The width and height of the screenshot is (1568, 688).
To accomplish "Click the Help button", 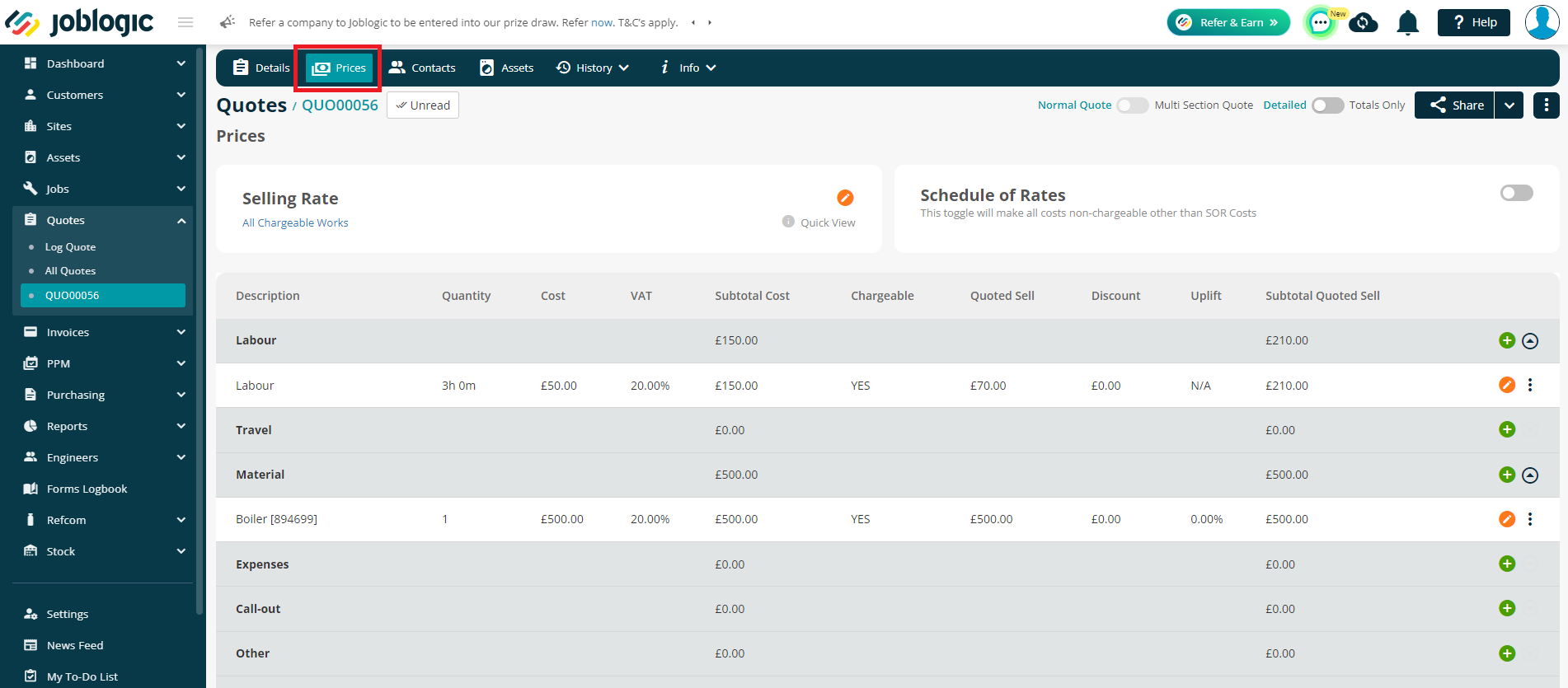I will 1474,22.
